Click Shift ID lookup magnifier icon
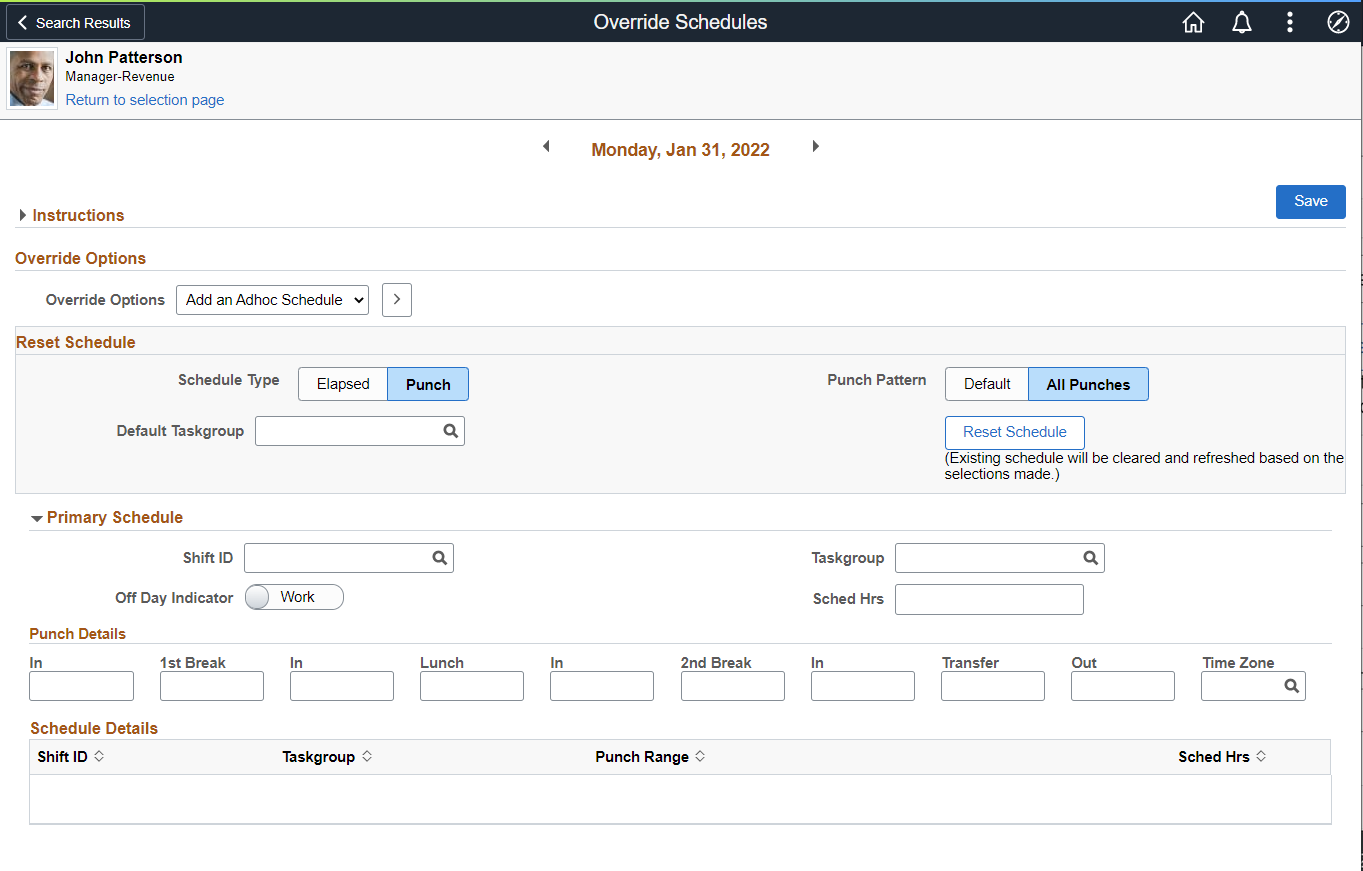Image resolution: width=1363 pixels, height=871 pixels. click(440, 558)
